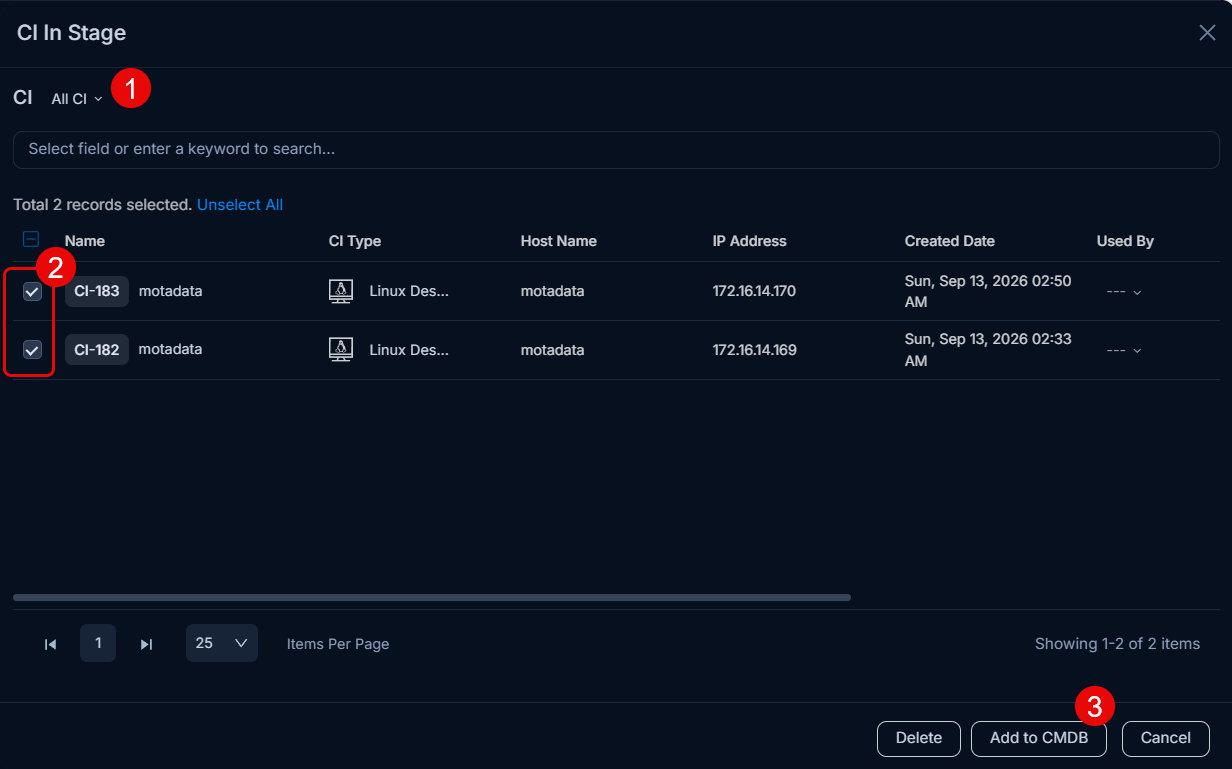Image resolution: width=1232 pixels, height=769 pixels.
Task: Click the 02:50 AM created date cell
Action: [988, 291]
